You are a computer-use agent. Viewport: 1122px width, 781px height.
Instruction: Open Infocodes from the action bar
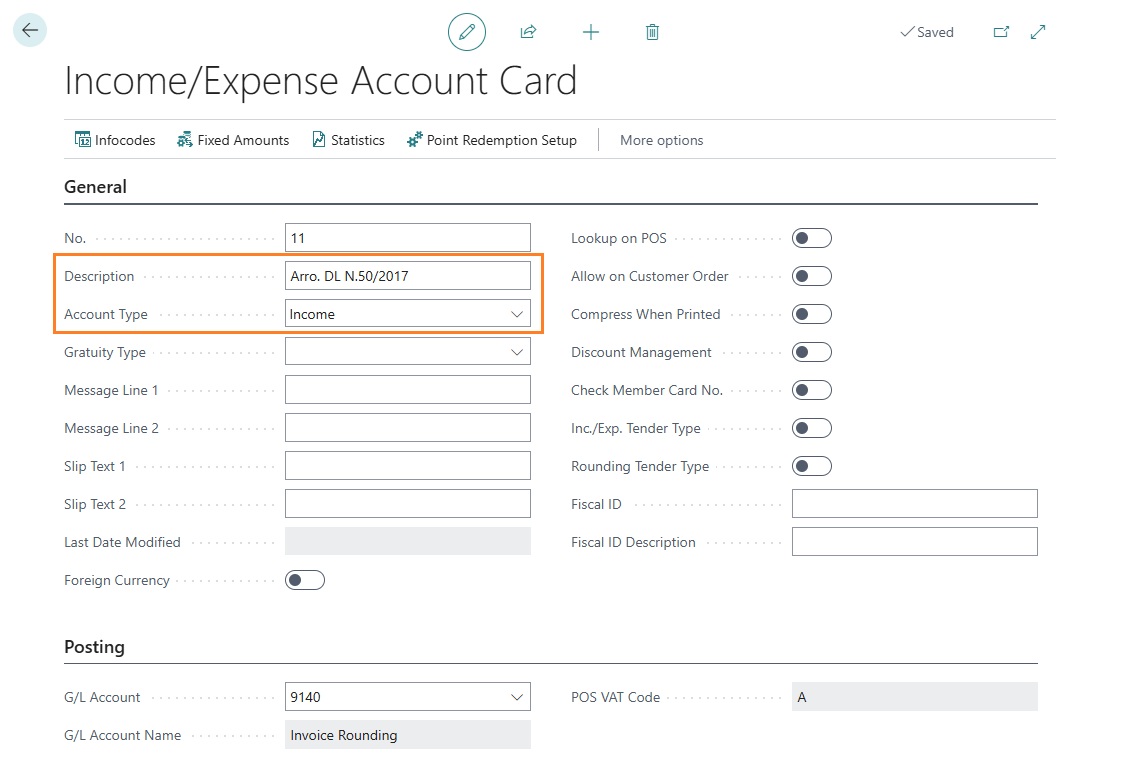click(x=115, y=140)
